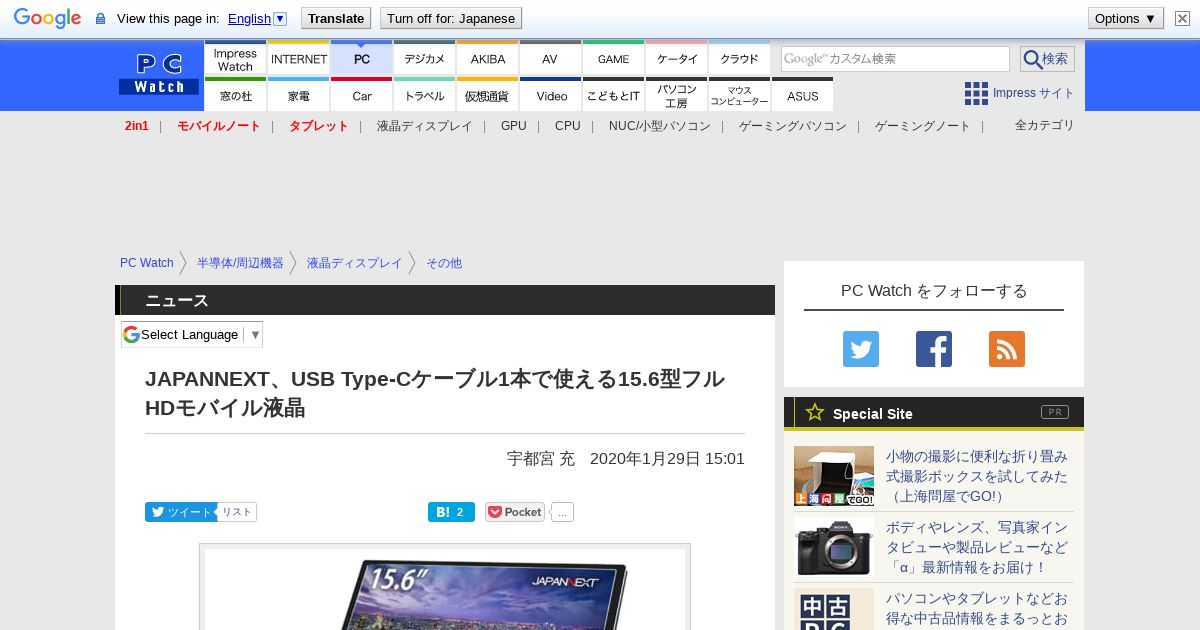The height and width of the screenshot is (630, 1200).
Task: Open the AV tab
Action: (550, 58)
